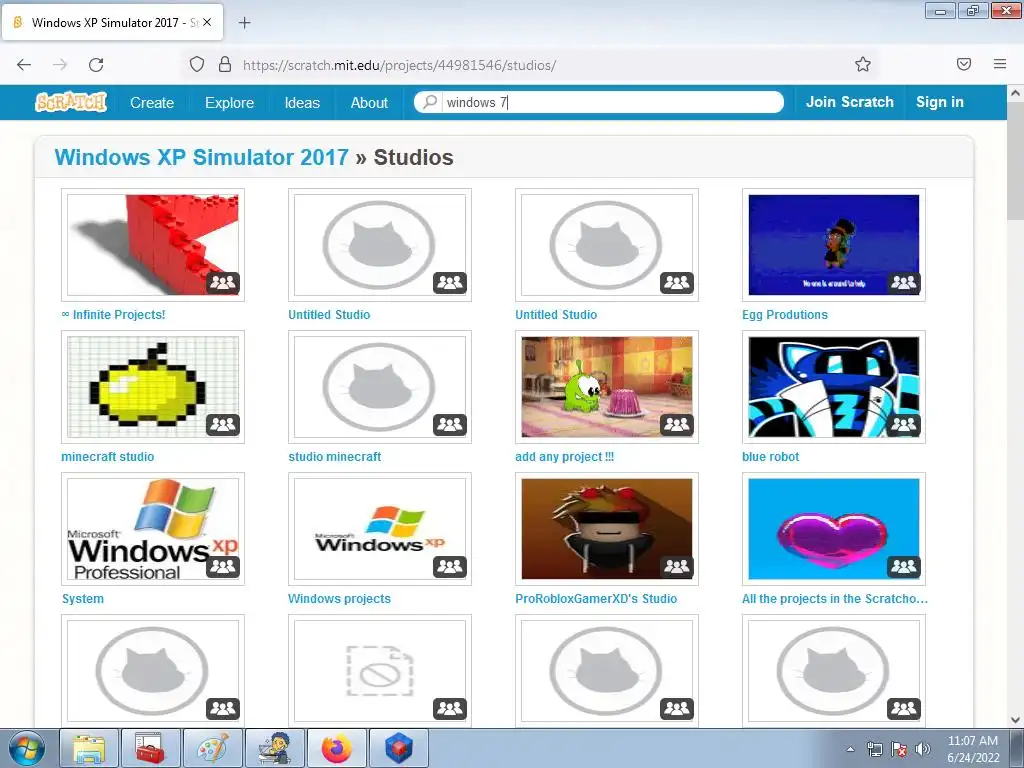The image size is (1024, 768).
Task: Open the About menu item
Action: coord(369,103)
